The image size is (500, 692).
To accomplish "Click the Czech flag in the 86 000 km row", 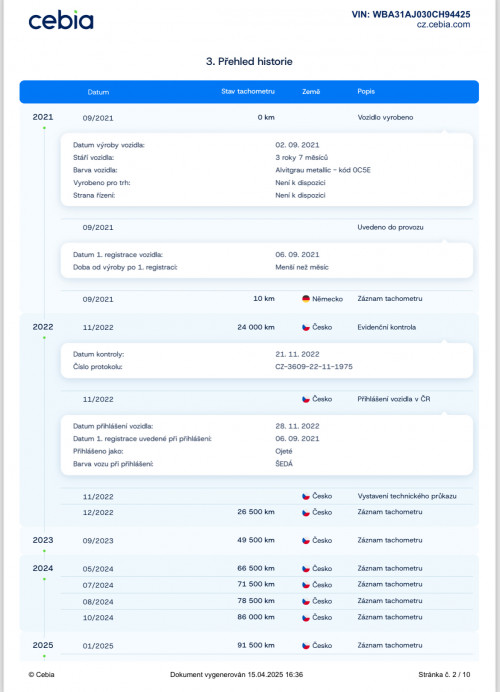I will [x=306, y=618].
